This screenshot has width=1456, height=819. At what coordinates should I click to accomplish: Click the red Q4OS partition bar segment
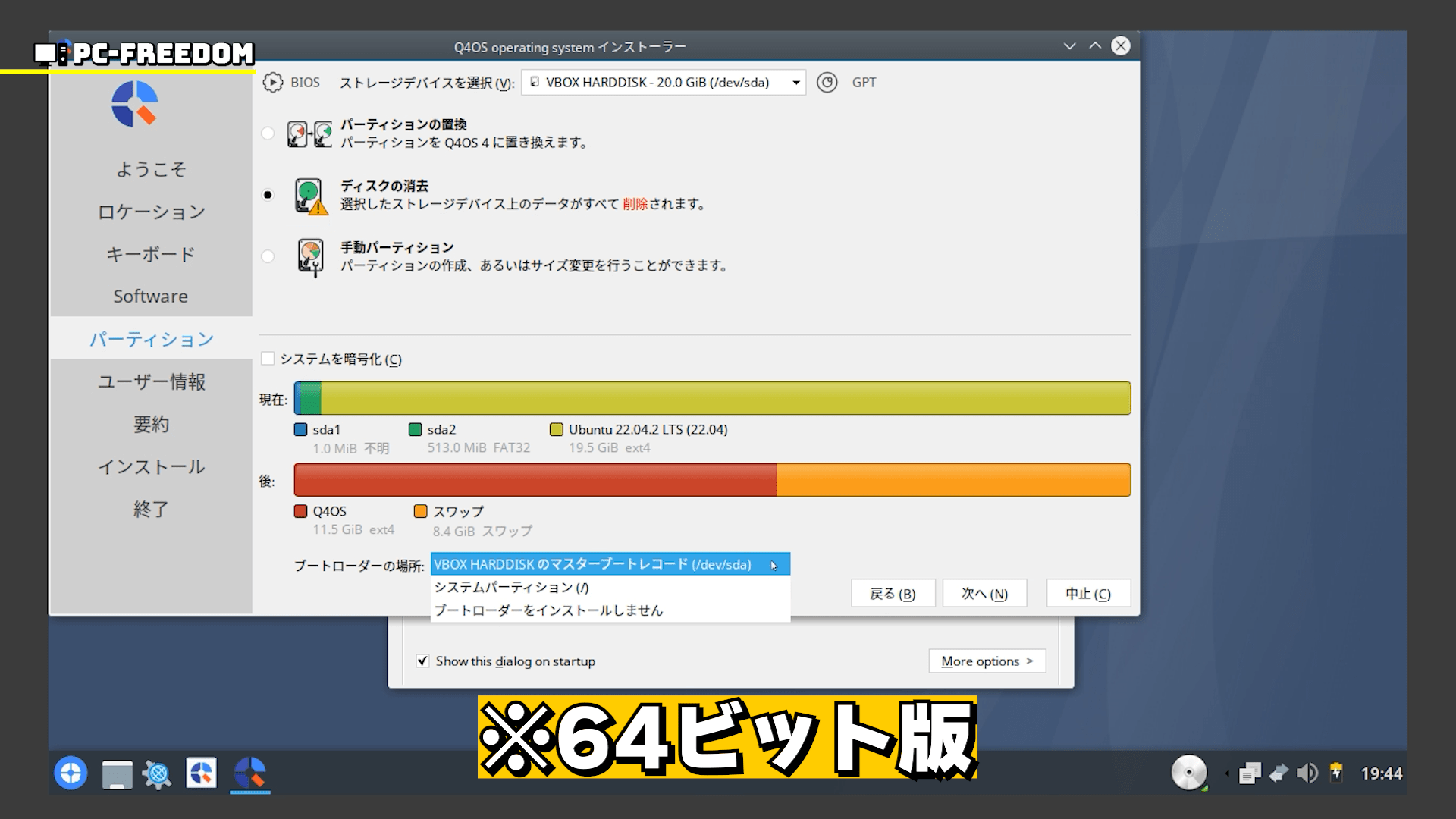coord(535,480)
